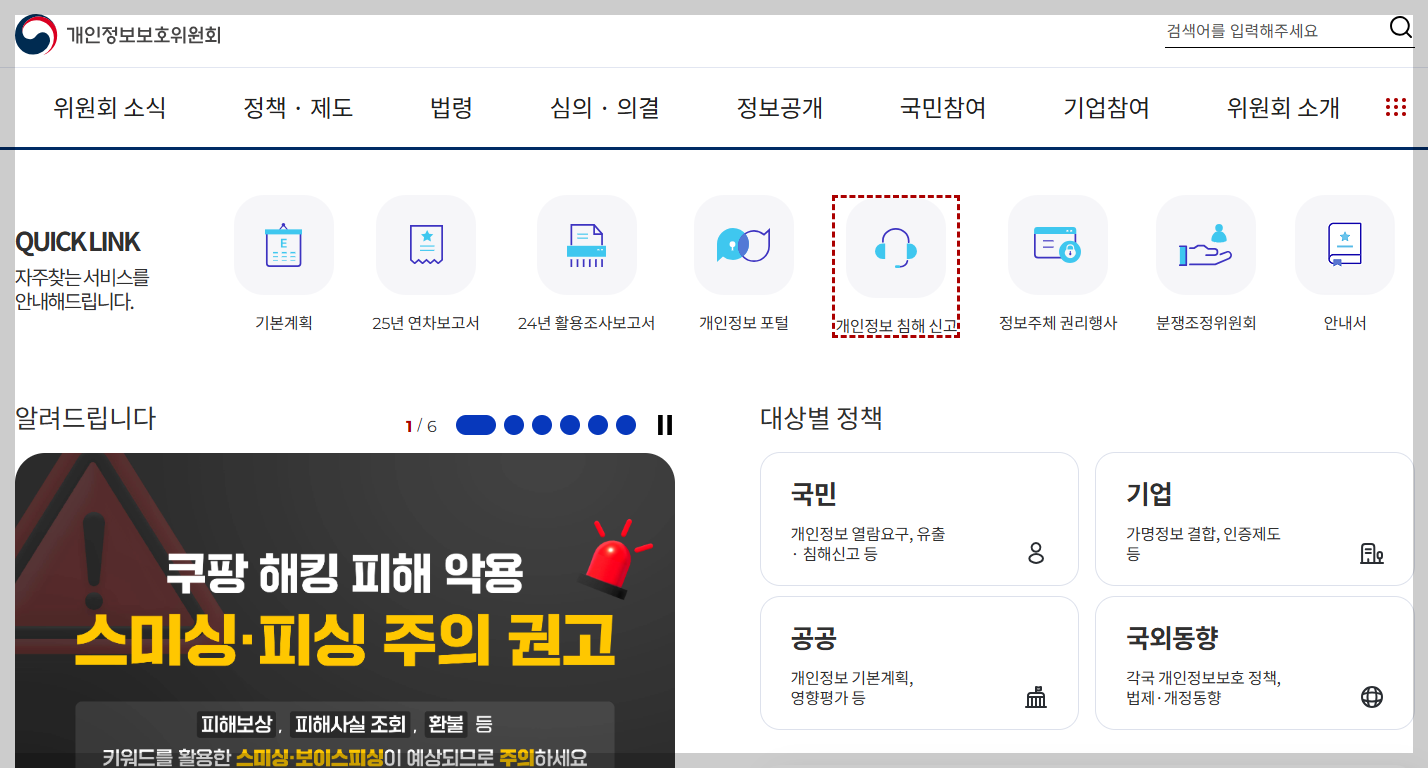1428x768 pixels.
Task: Open the 국민 policy card heading
Action: click(813, 494)
